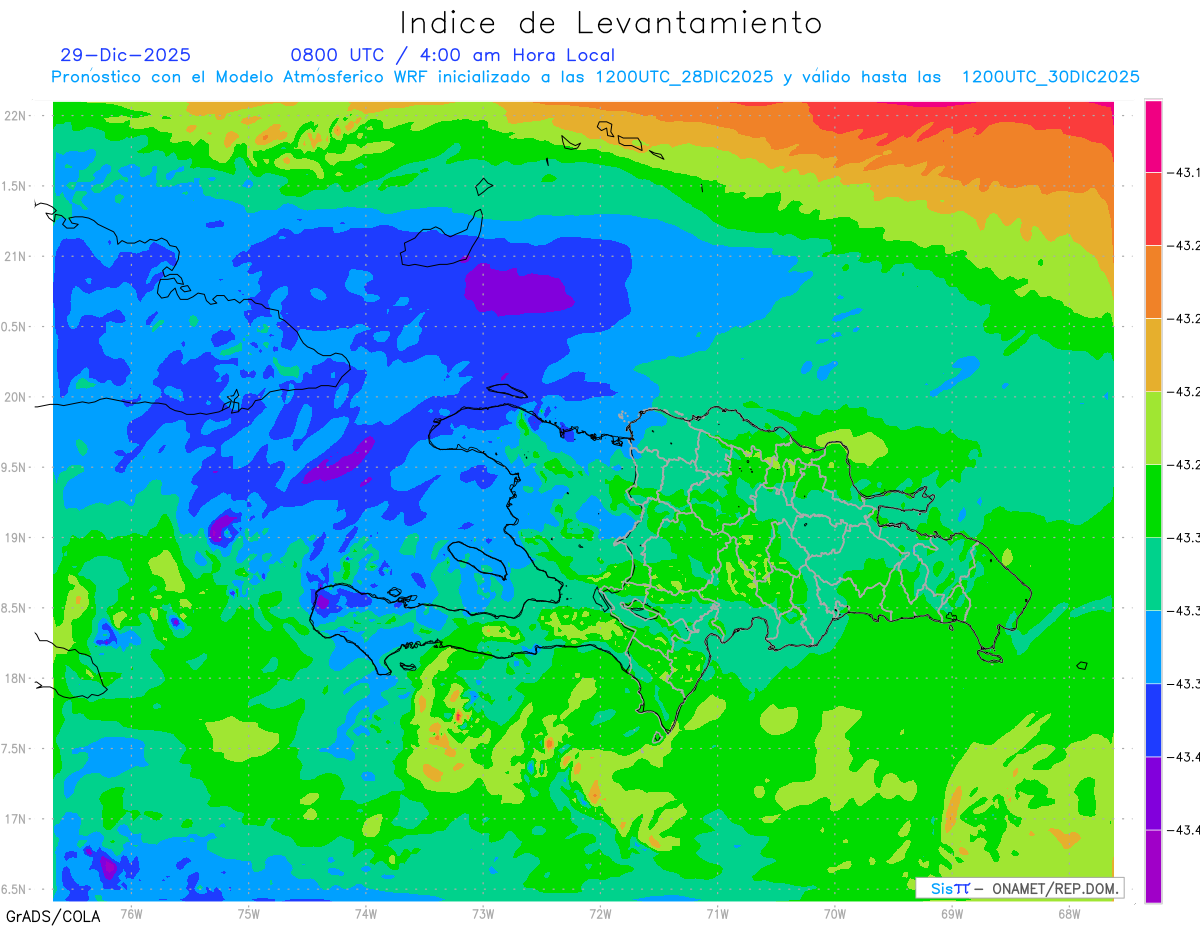The height and width of the screenshot is (927, 1200).
Task: Click the magenta colorbar segment
Action: (1153, 136)
